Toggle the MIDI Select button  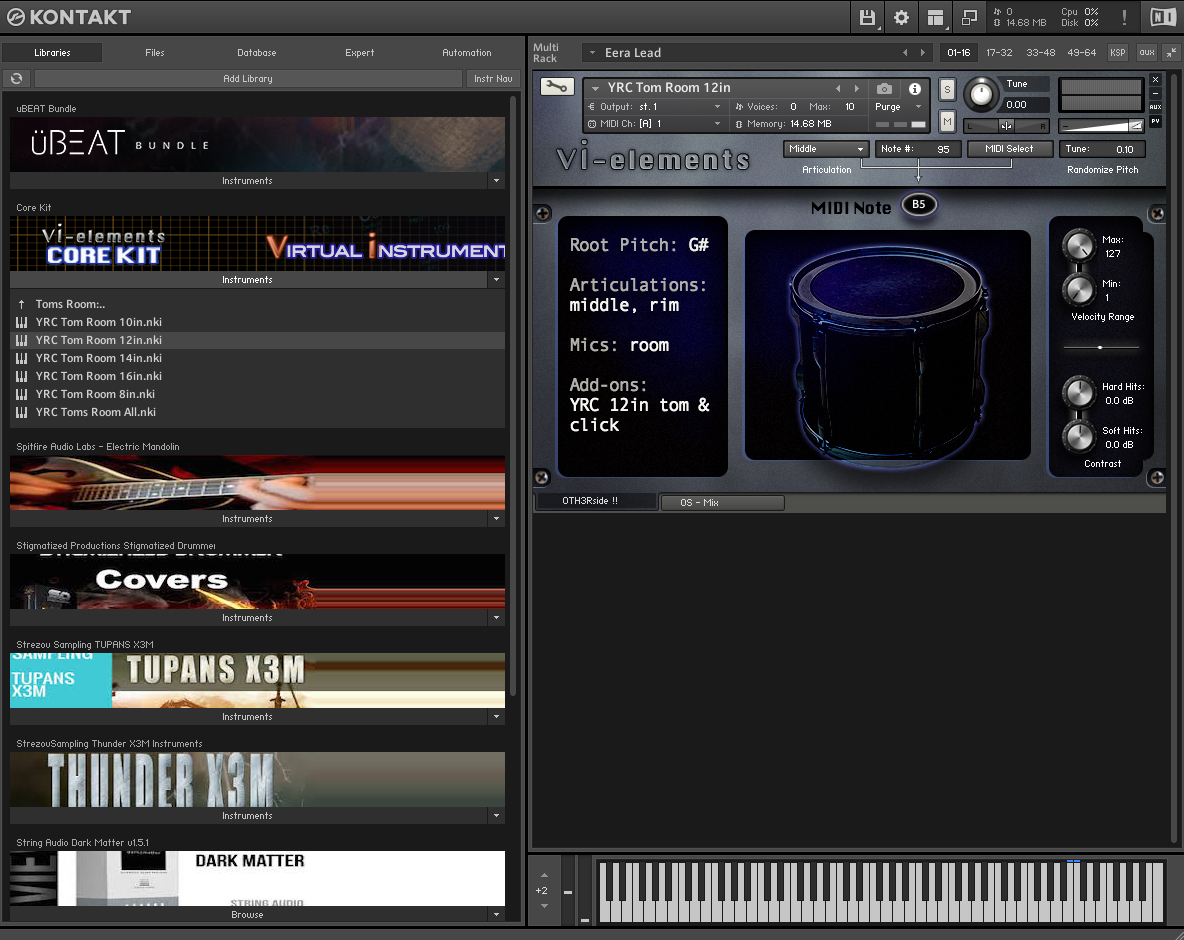point(1009,149)
